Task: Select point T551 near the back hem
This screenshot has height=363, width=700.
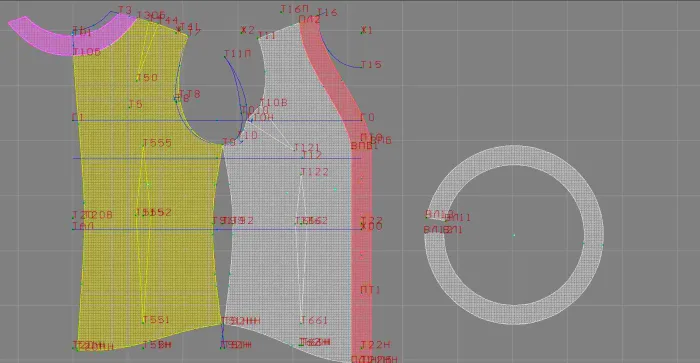Action: (x=156, y=320)
